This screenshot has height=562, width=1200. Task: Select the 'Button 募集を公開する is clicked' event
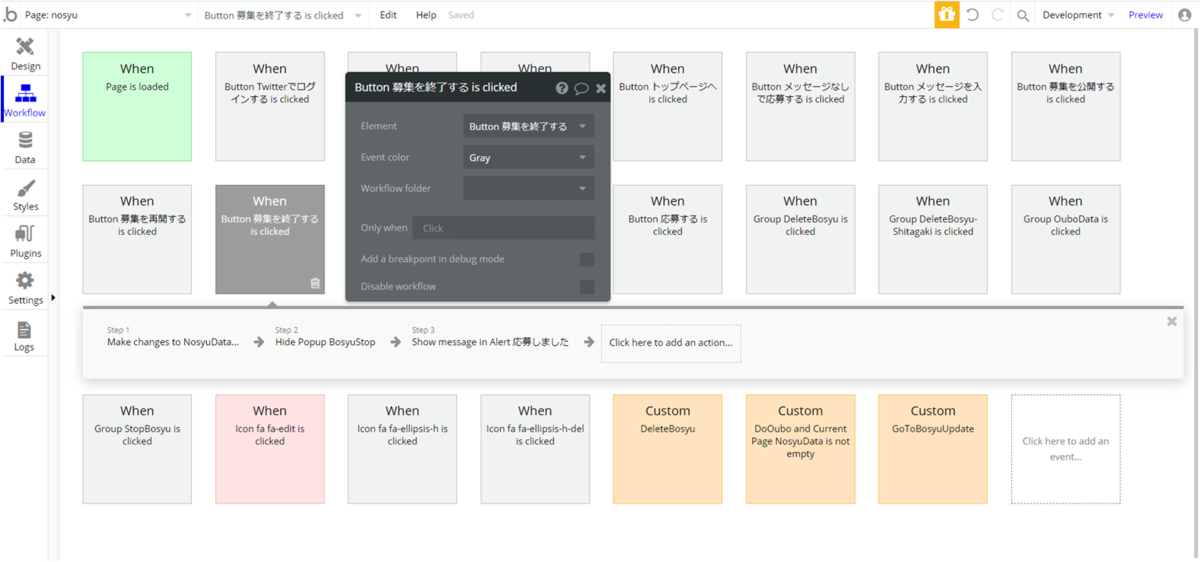coord(1065,107)
